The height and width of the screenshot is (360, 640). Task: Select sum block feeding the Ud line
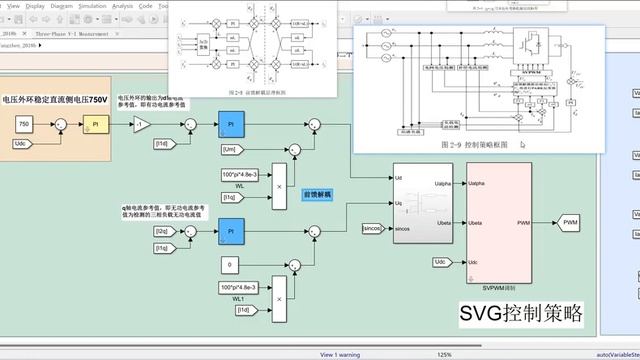314,124
